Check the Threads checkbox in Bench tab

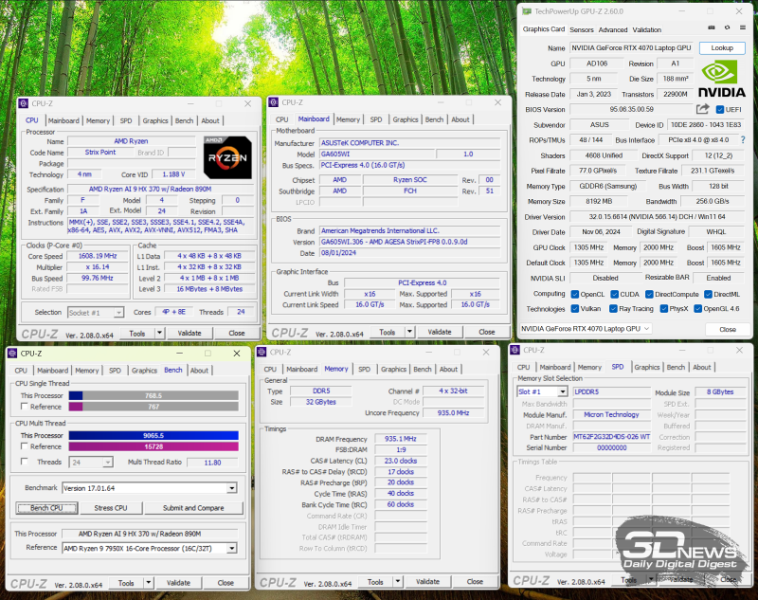coord(25,462)
